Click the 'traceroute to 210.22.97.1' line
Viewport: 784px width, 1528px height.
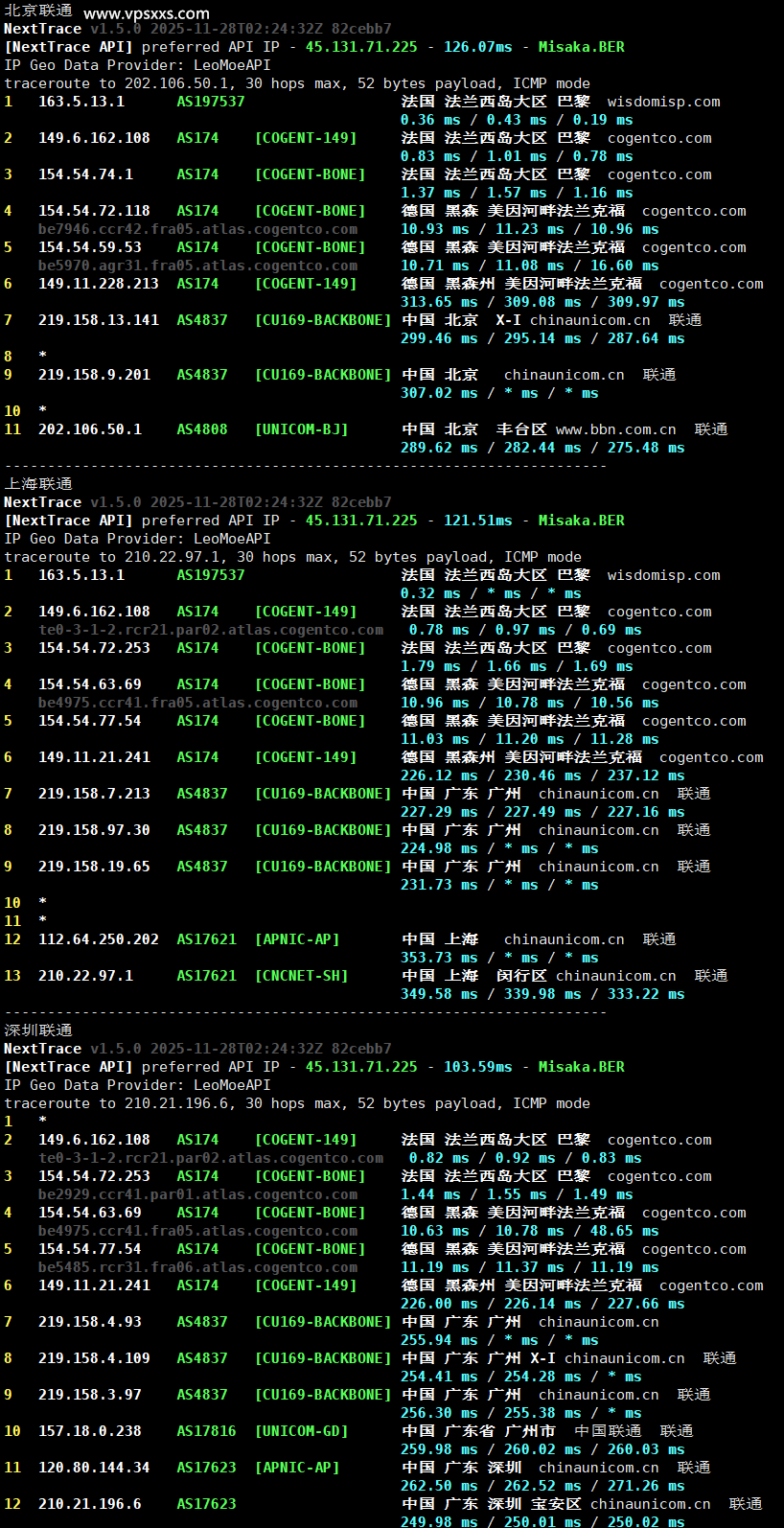tap(292, 557)
